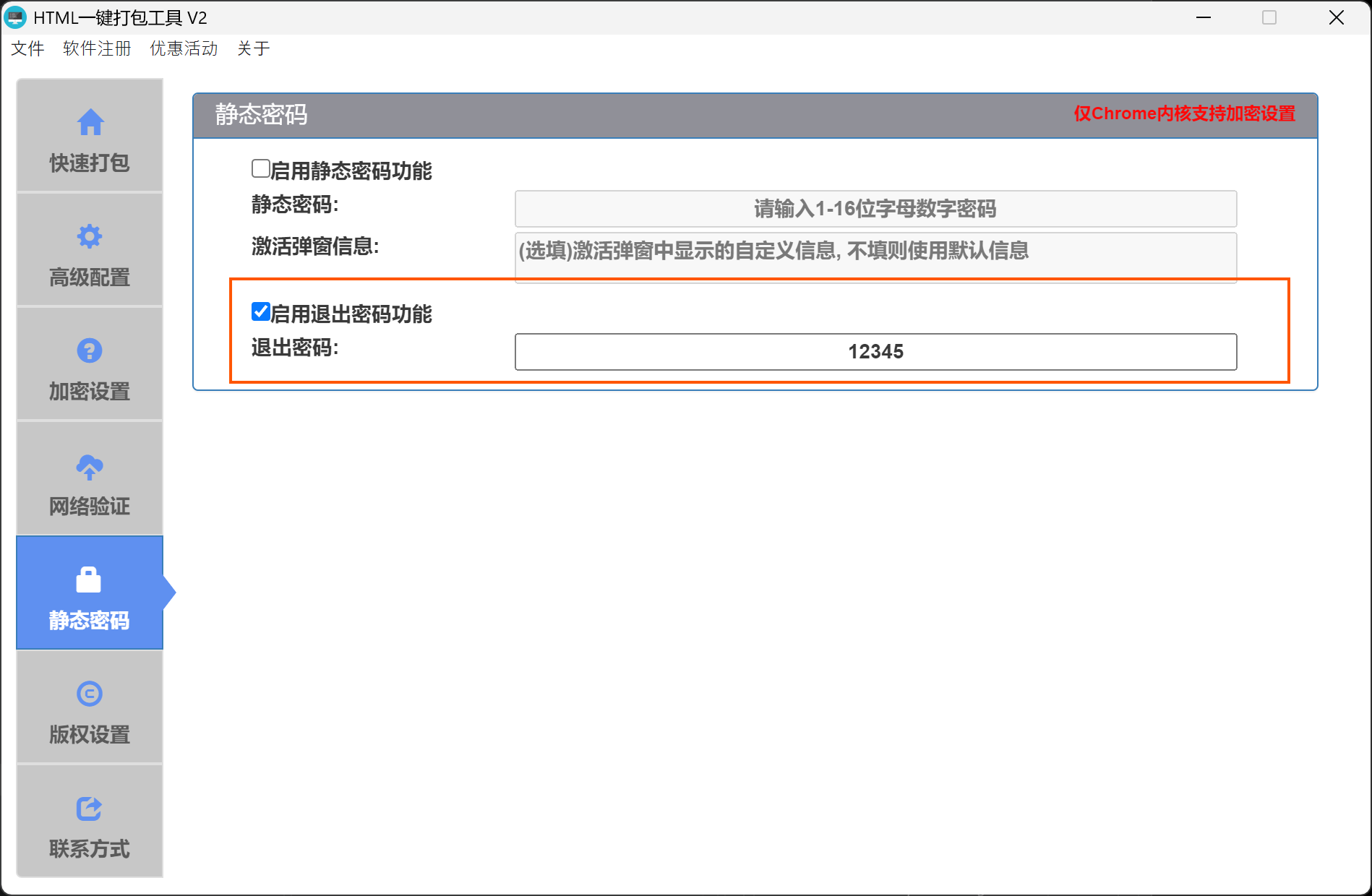Click the share icon for 联系方式
The width and height of the screenshot is (1372, 896).
point(90,808)
